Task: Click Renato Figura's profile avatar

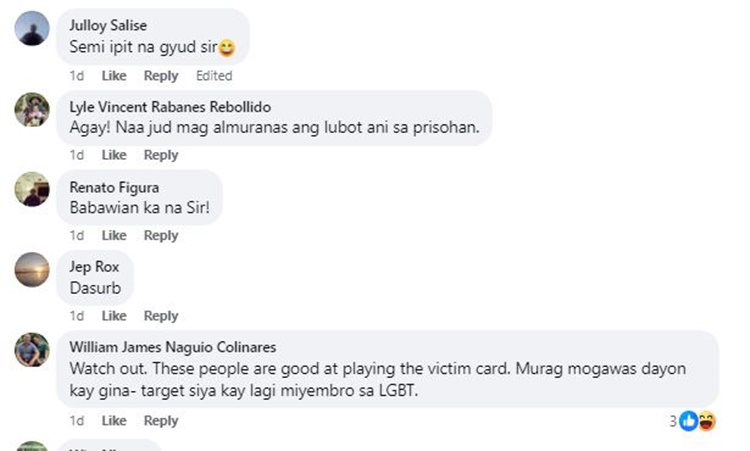Action: (x=32, y=189)
